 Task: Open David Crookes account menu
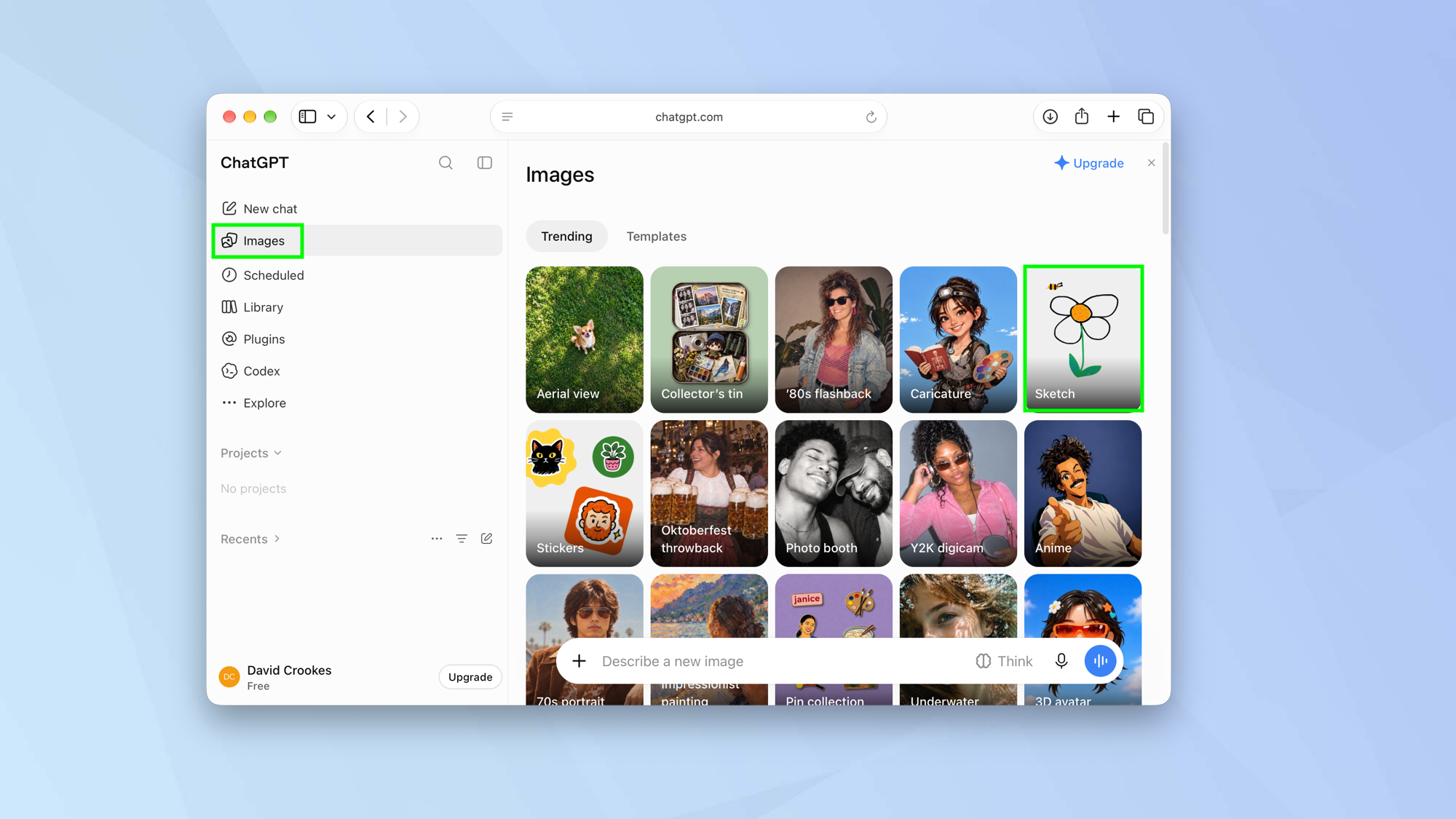click(x=275, y=677)
